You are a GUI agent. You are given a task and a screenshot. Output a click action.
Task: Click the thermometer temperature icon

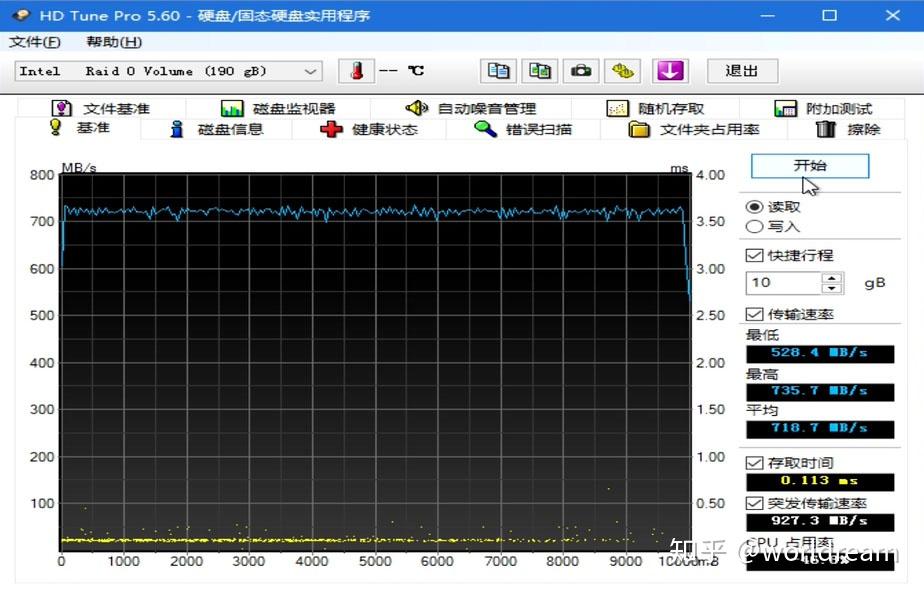pyautogui.click(x=357, y=71)
